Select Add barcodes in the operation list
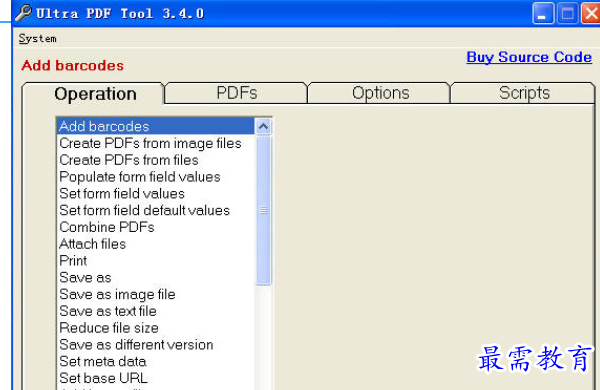The width and height of the screenshot is (600, 390). point(155,126)
